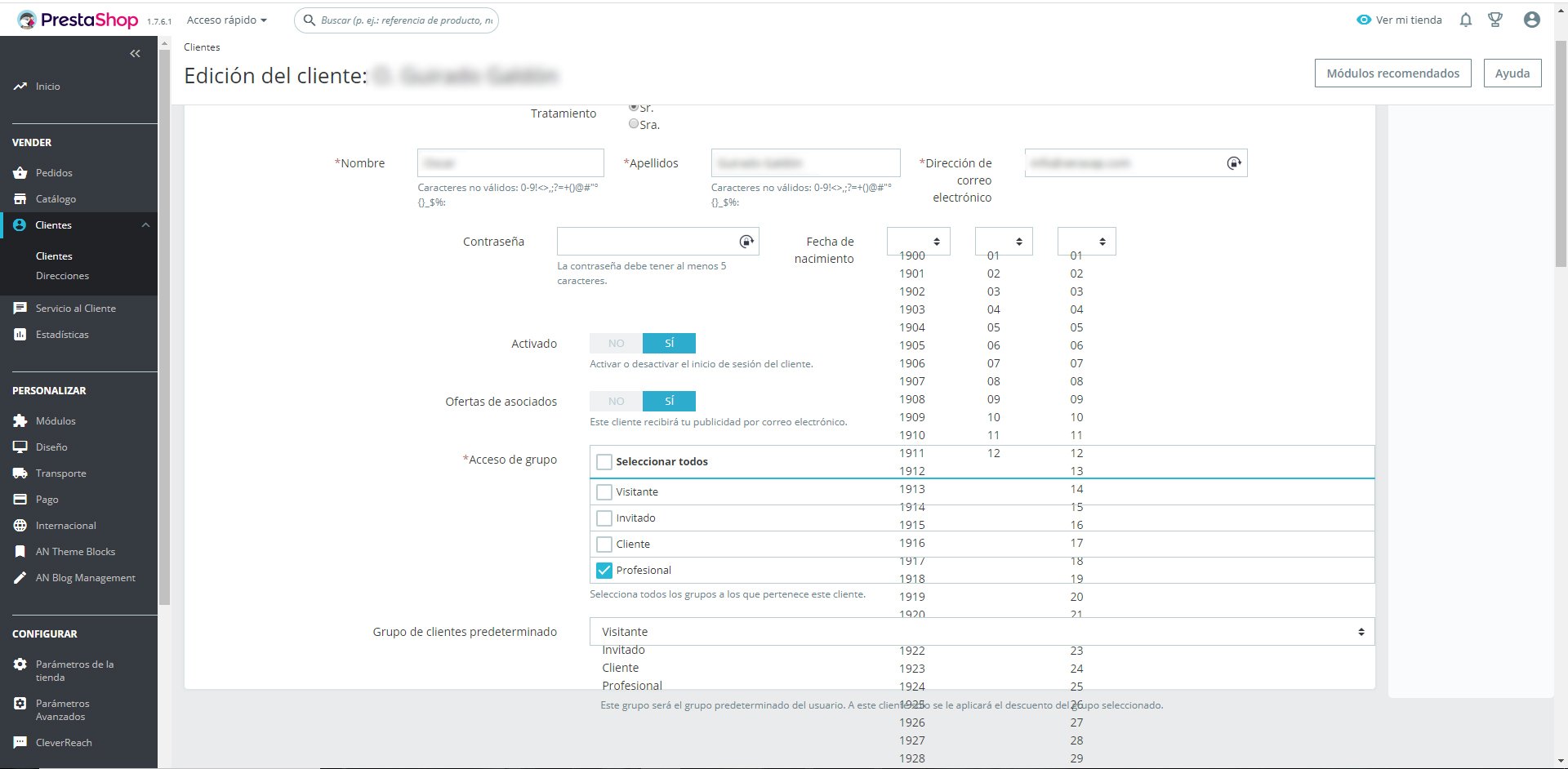
Task: Open Direcciones submenu item
Action: pyautogui.click(x=62, y=276)
